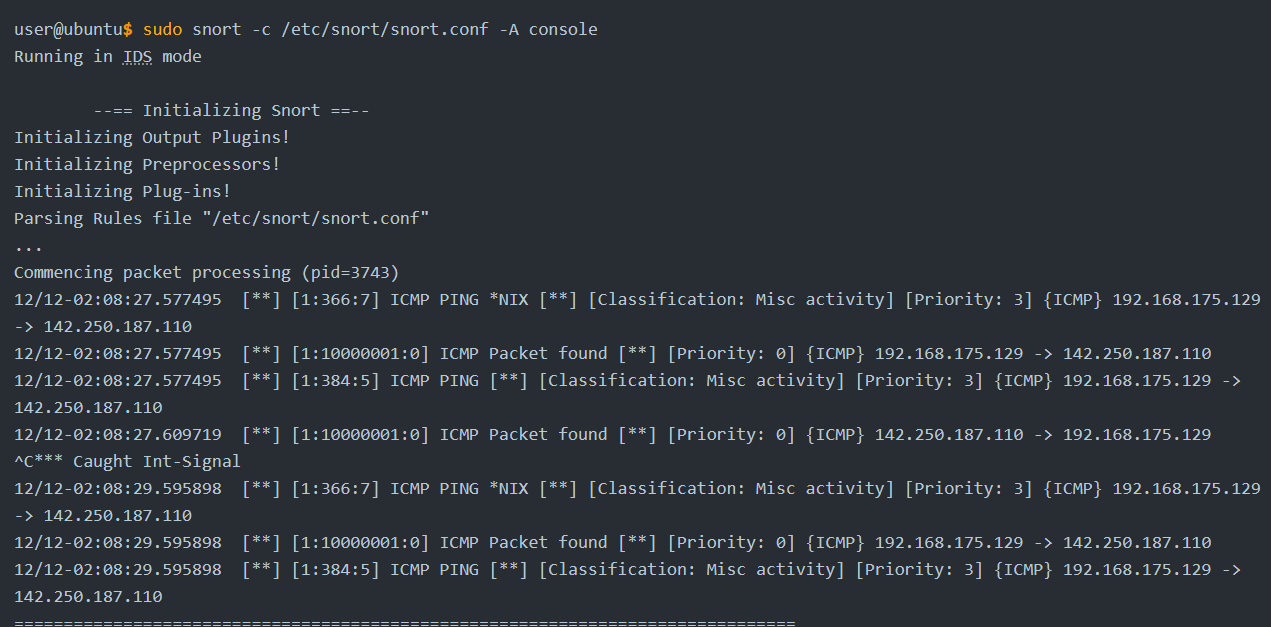
Task: Click the "-A console" option in the command
Action: 548,29
